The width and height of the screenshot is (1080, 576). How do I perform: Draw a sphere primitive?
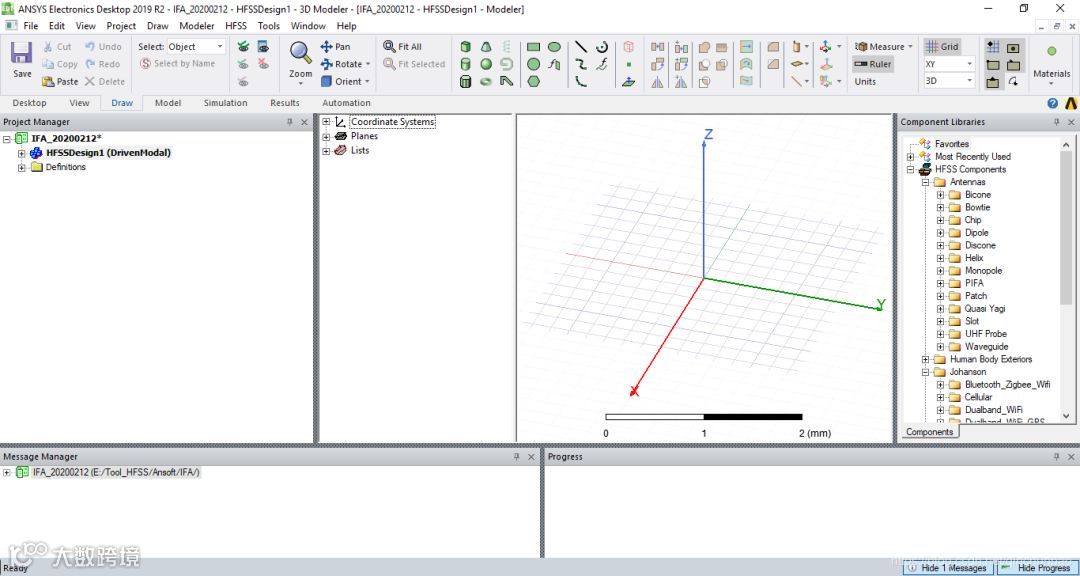click(x=486, y=64)
